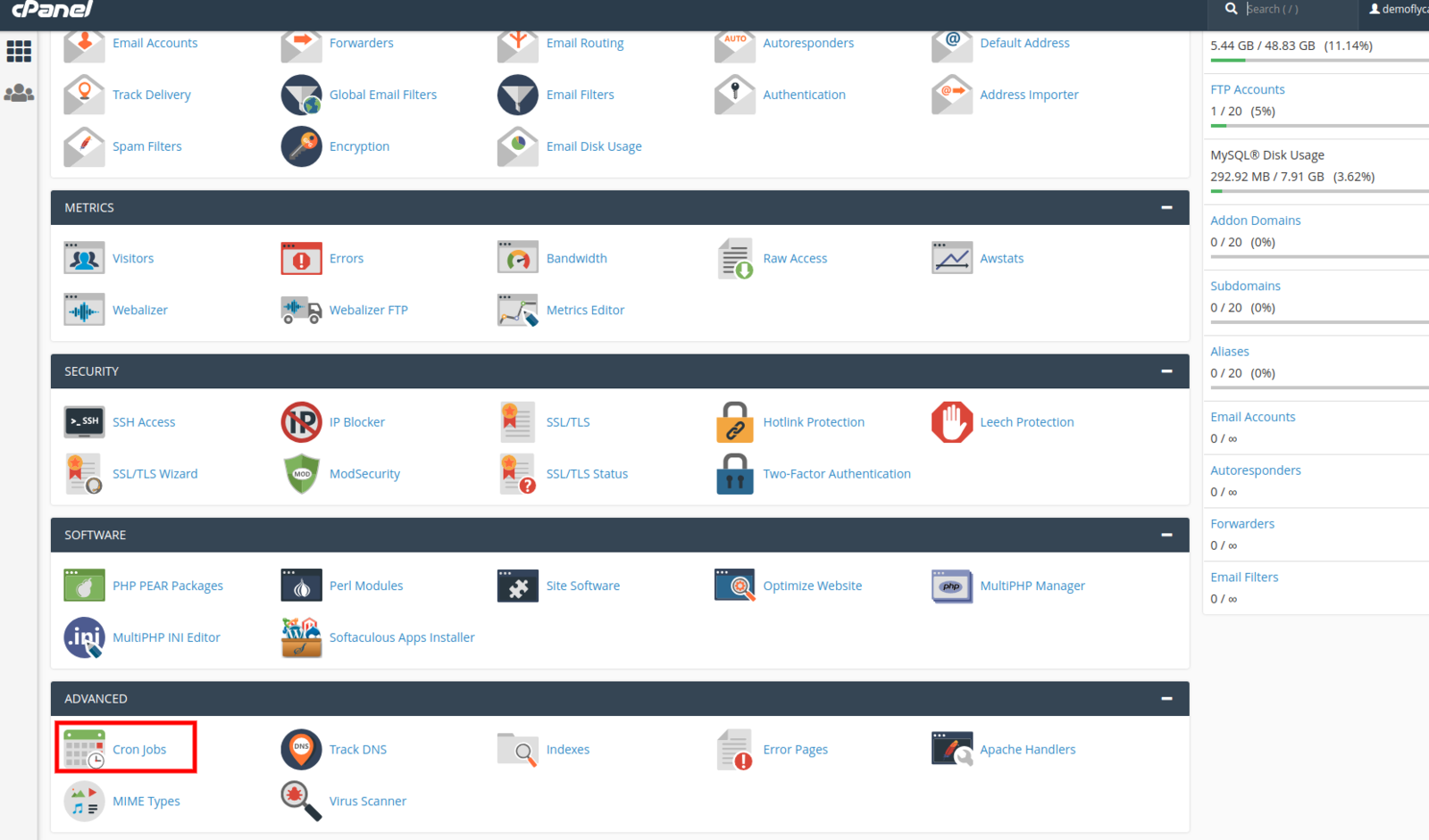Screen dimensions: 1429x840
Task: Open the Email Accounts link
Action: tap(155, 43)
